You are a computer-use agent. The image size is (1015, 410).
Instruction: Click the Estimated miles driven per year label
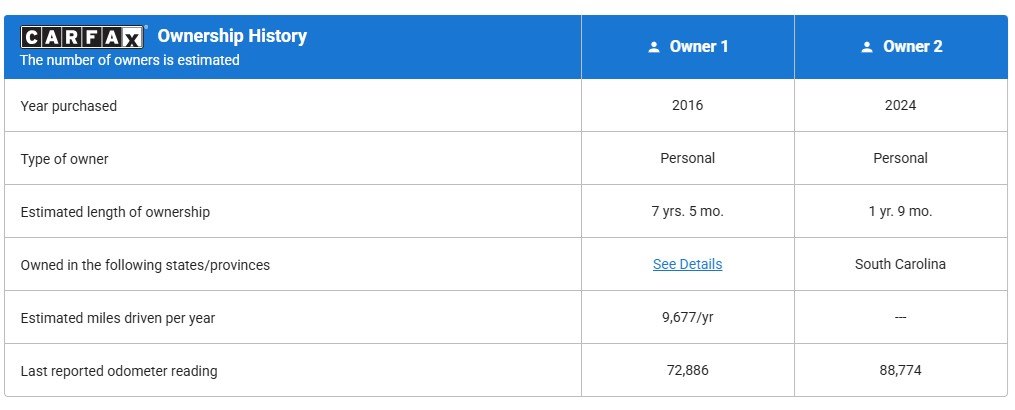click(117, 319)
